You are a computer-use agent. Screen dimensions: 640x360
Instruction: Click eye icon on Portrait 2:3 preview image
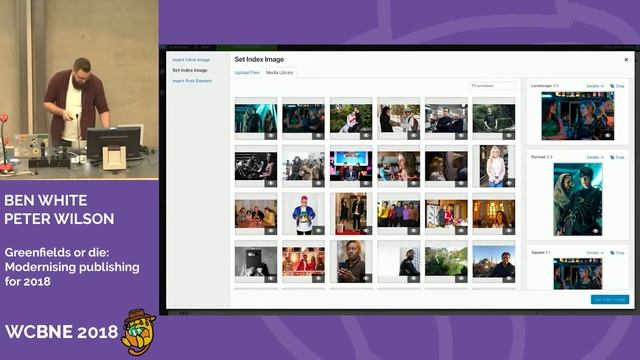click(596, 231)
